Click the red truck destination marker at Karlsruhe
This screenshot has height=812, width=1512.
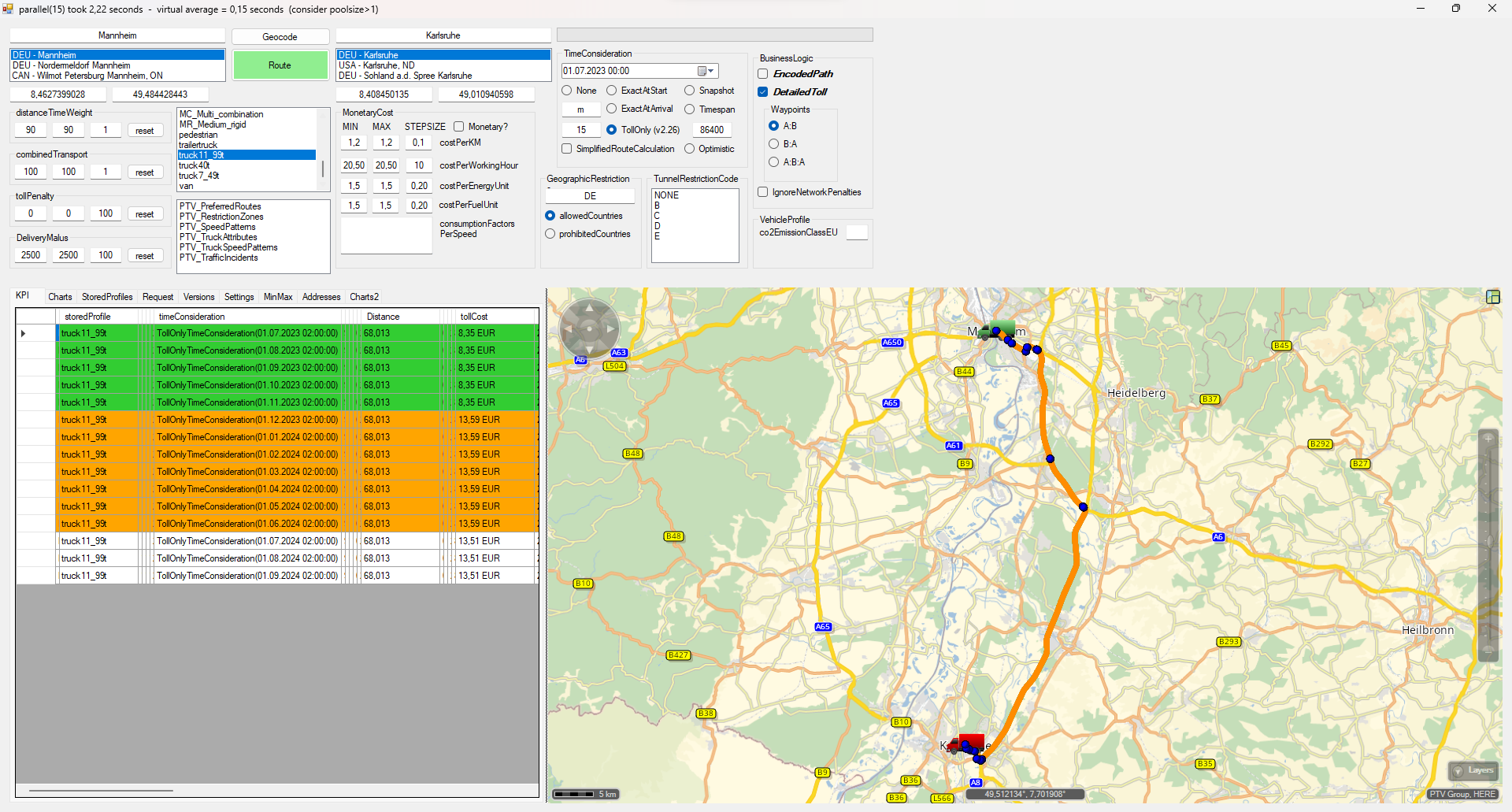click(x=969, y=743)
